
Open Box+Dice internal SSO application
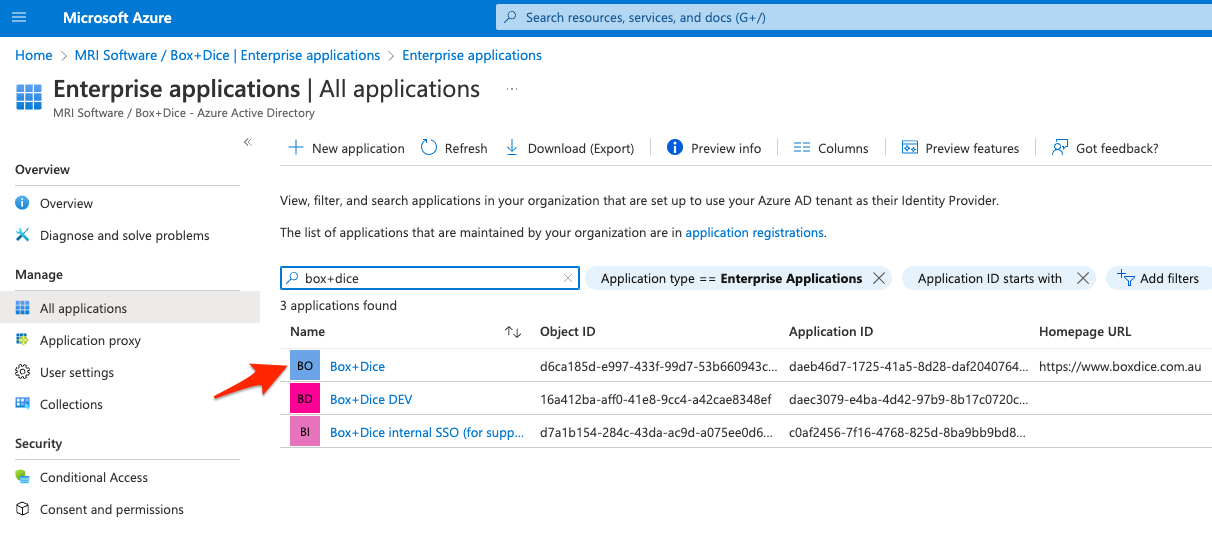coord(427,432)
